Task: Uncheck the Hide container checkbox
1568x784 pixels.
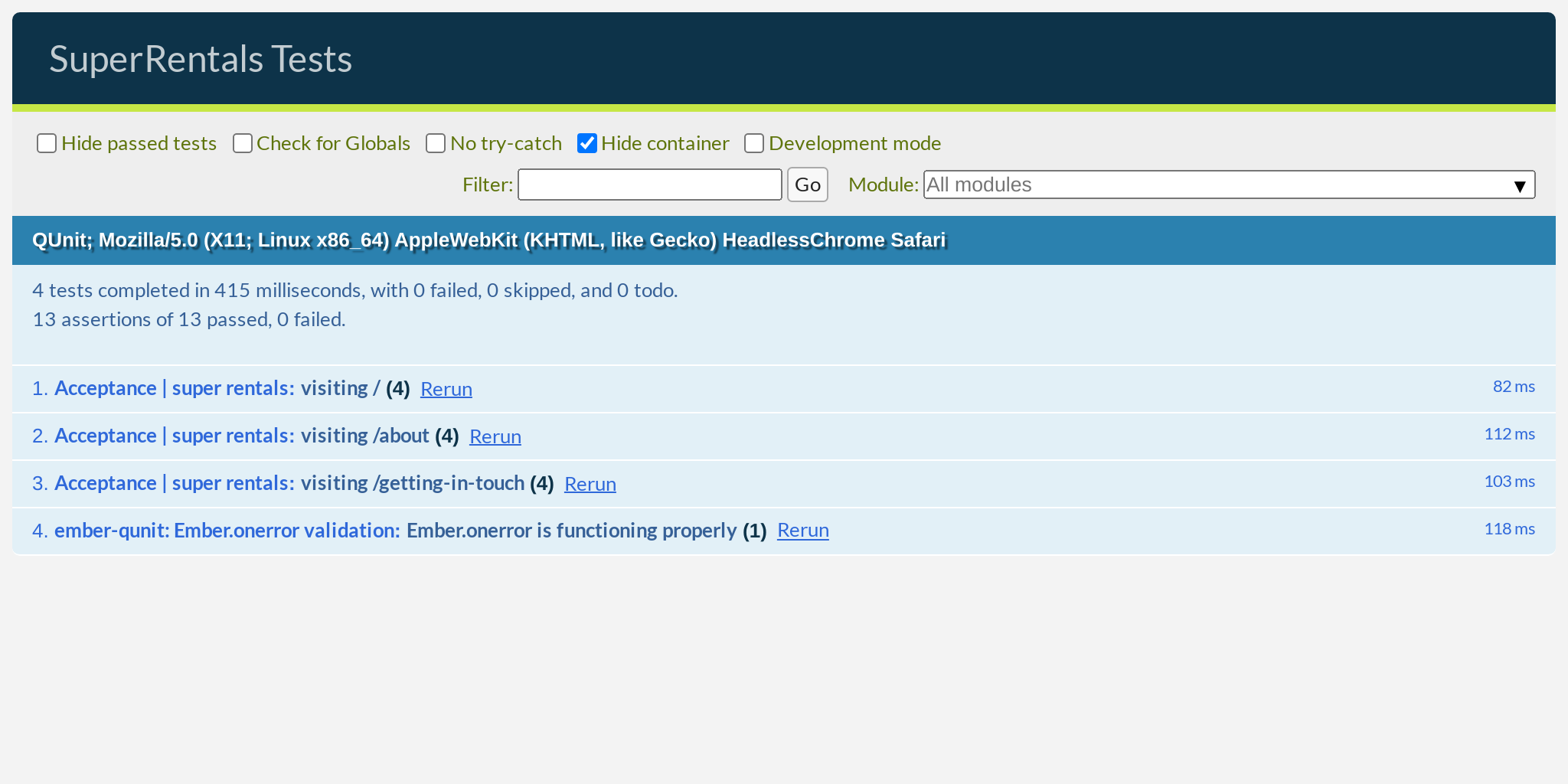Action: [x=587, y=143]
